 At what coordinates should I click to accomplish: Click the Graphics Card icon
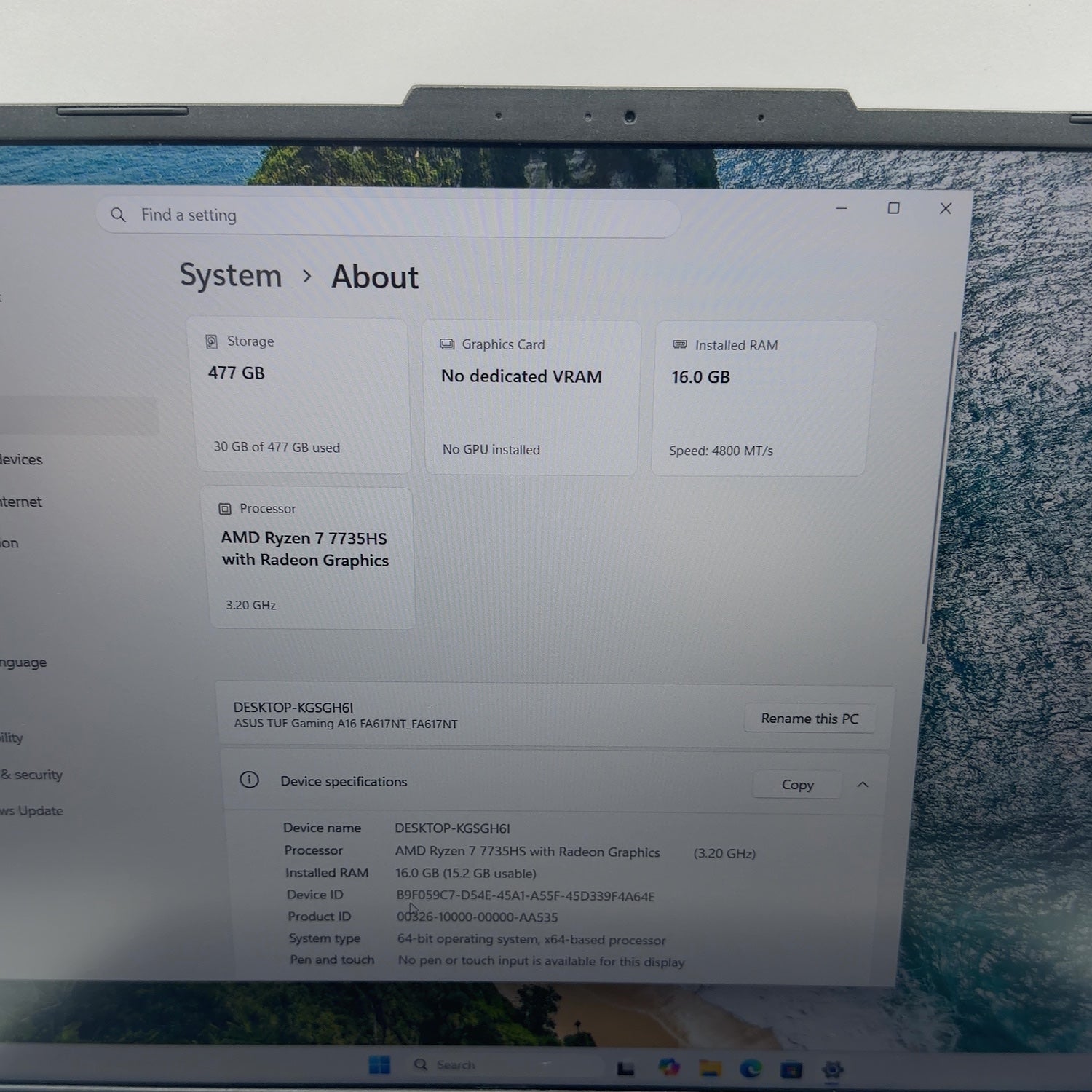point(447,344)
